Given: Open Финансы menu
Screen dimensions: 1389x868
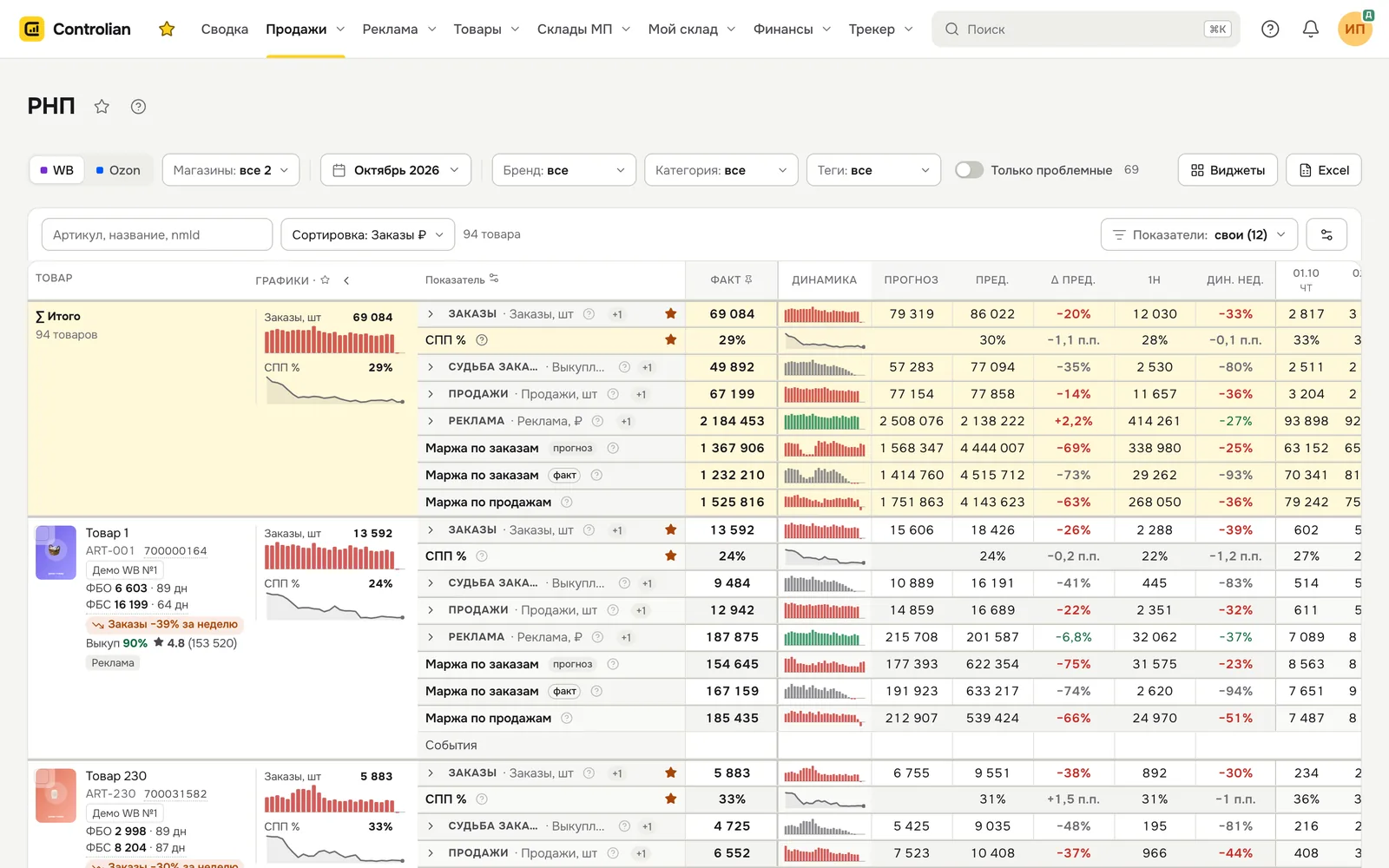Looking at the screenshot, I should (x=792, y=29).
